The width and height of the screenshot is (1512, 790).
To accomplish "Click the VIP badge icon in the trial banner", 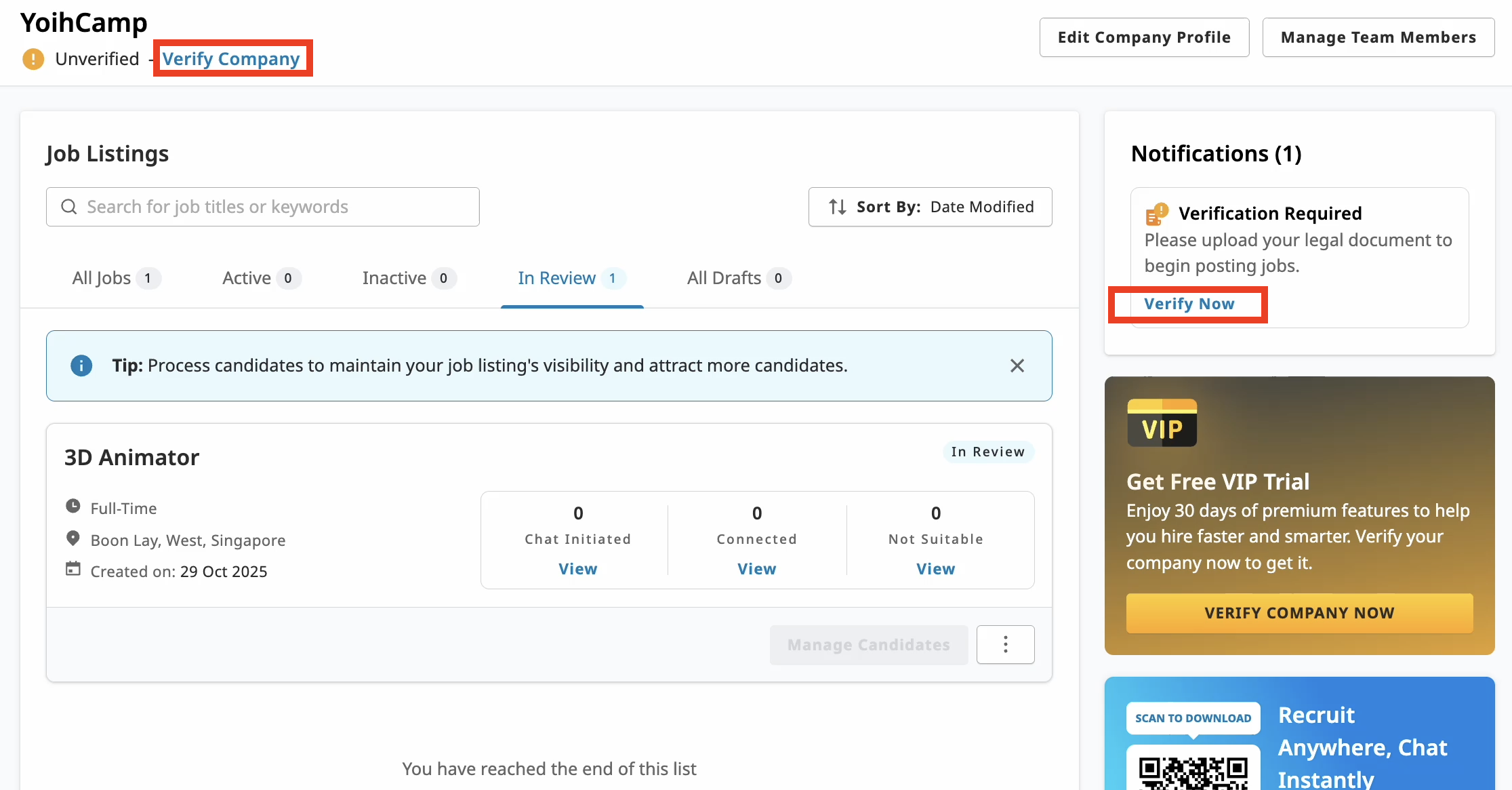I will (1162, 422).
